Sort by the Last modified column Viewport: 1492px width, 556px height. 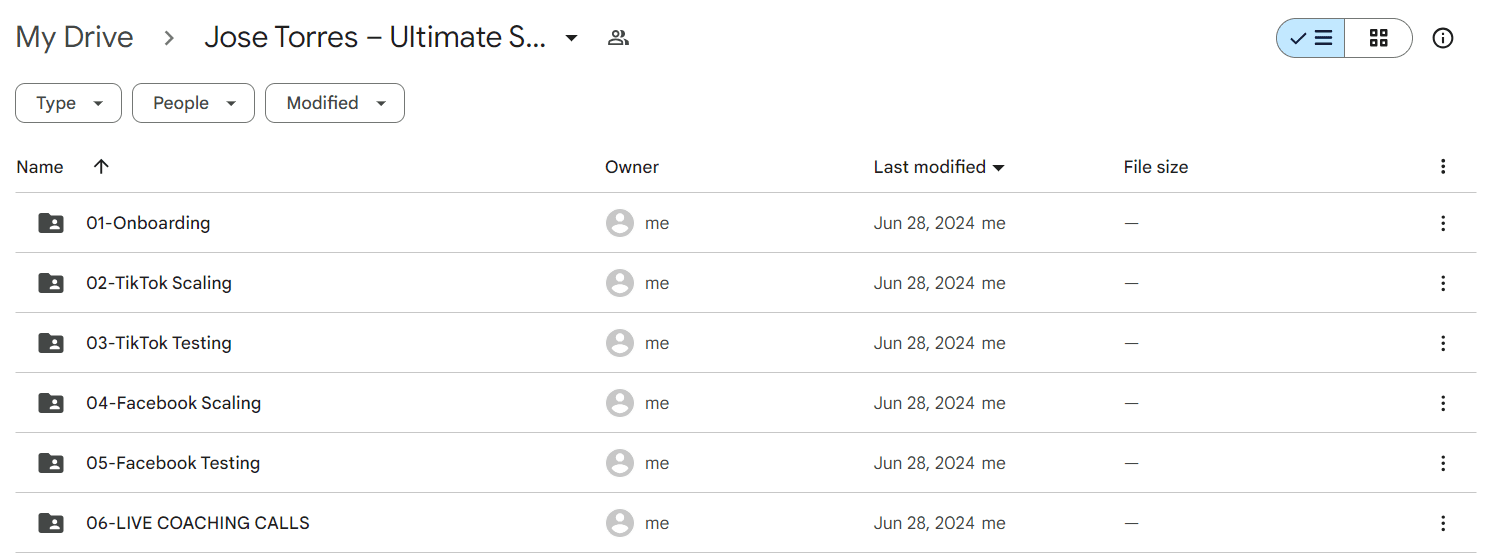coord(938,167)
